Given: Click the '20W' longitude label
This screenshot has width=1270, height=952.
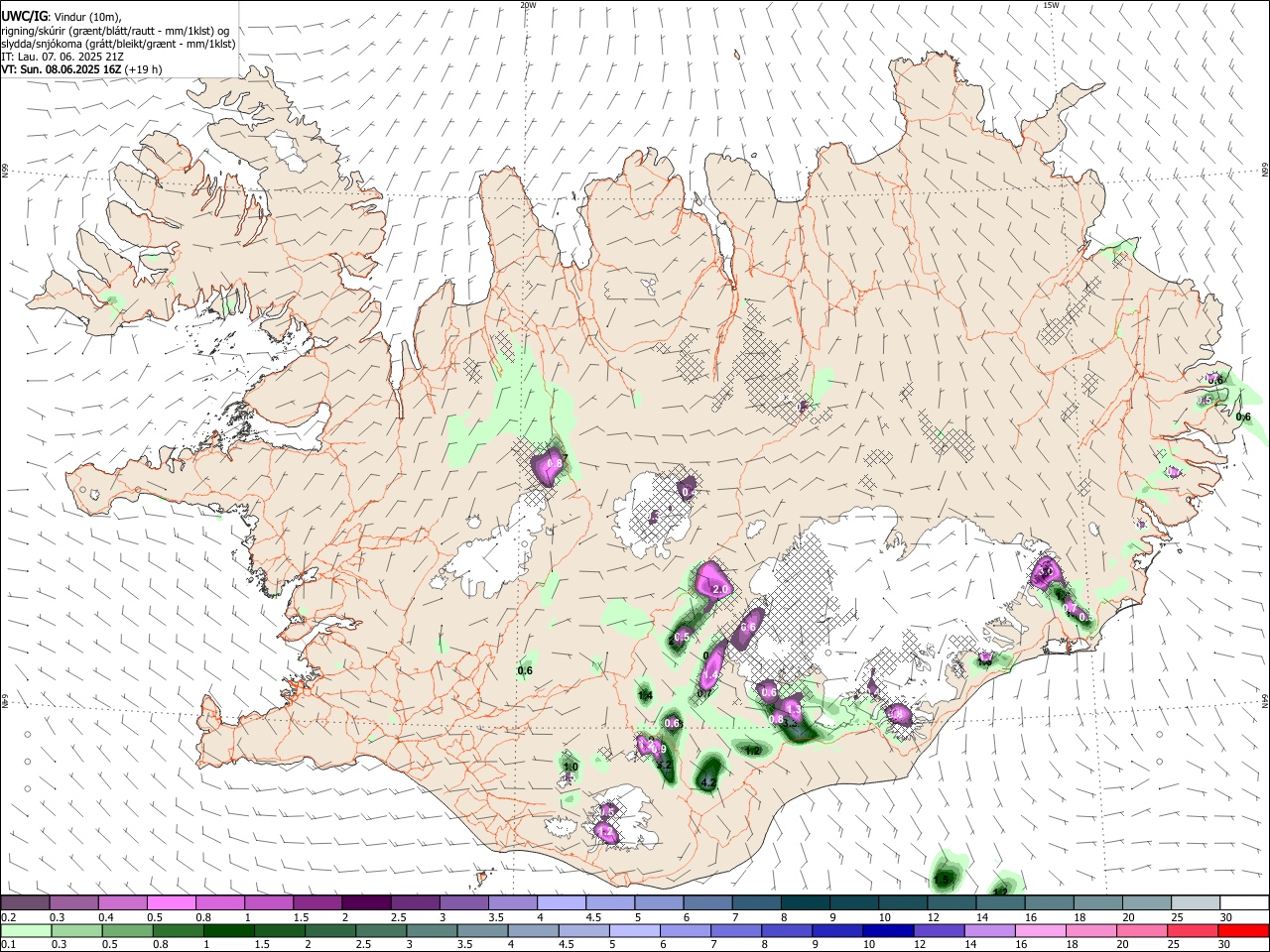Looking at the screenshot, I should pos(528,5).
